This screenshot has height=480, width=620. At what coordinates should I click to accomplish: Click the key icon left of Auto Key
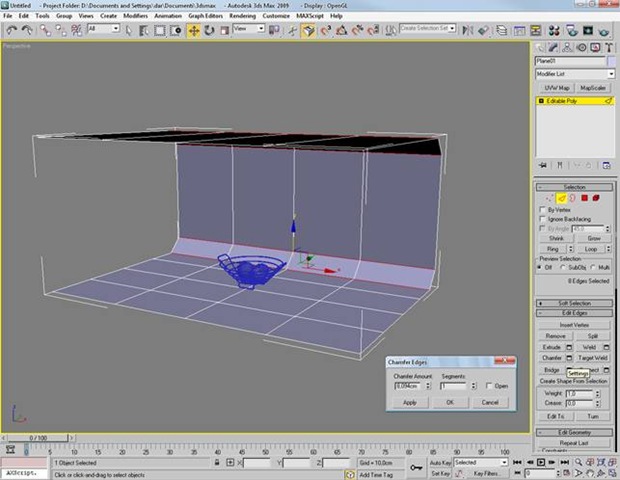point(416,467)
